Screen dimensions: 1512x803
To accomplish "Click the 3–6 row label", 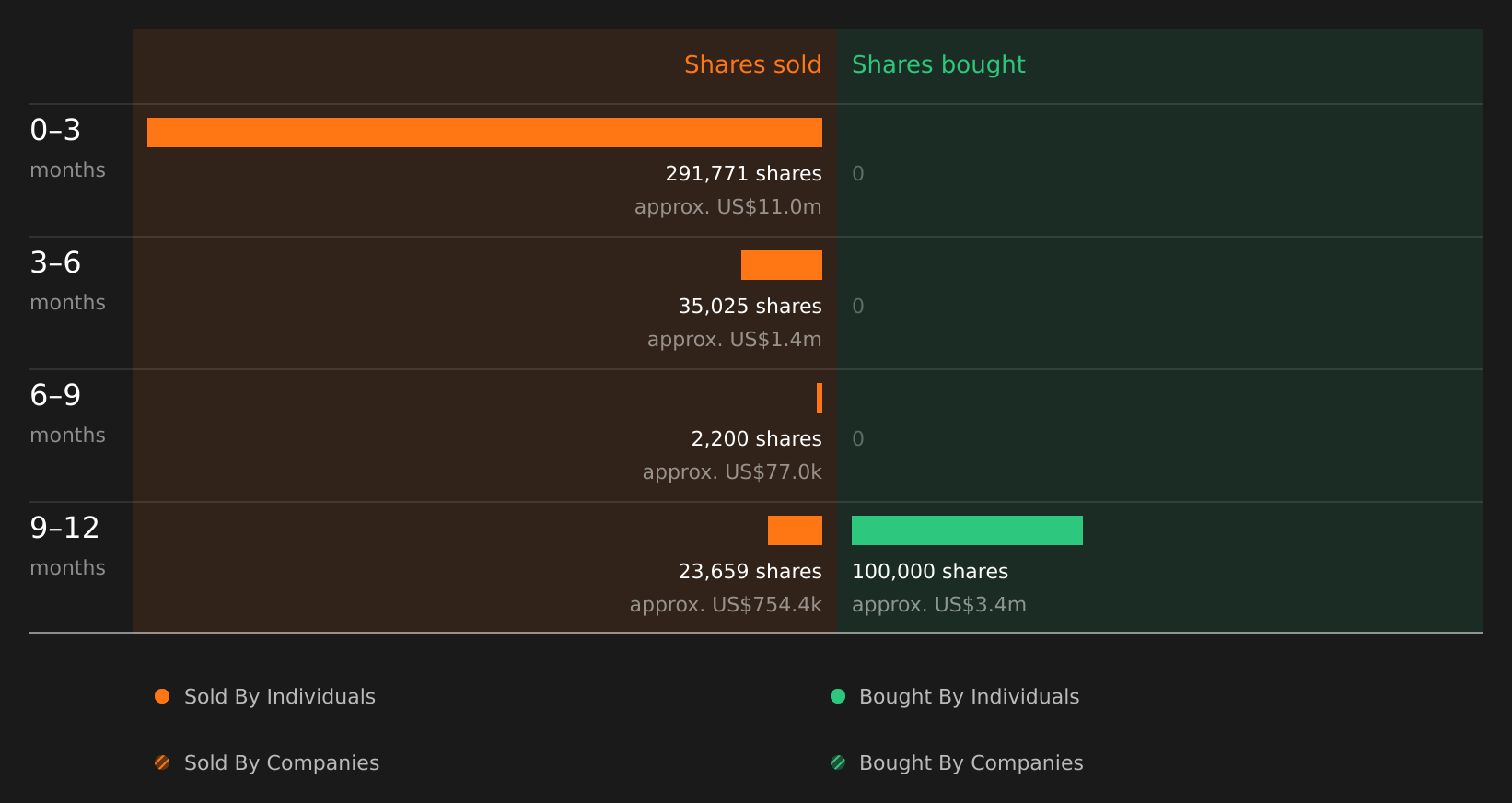I will [55, 262].
